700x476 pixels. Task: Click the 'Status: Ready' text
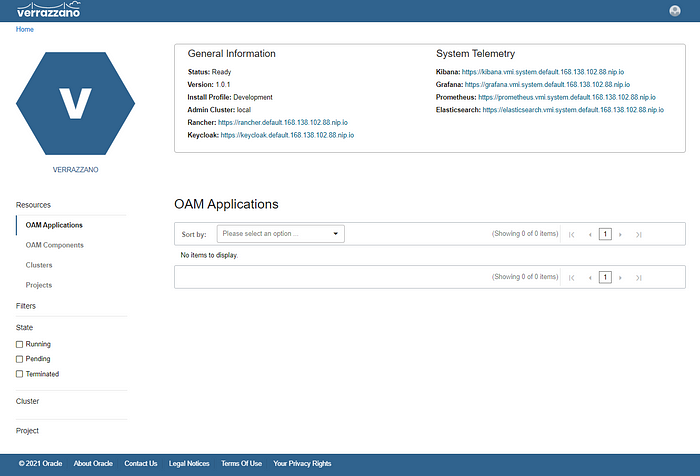pos(209,72)
